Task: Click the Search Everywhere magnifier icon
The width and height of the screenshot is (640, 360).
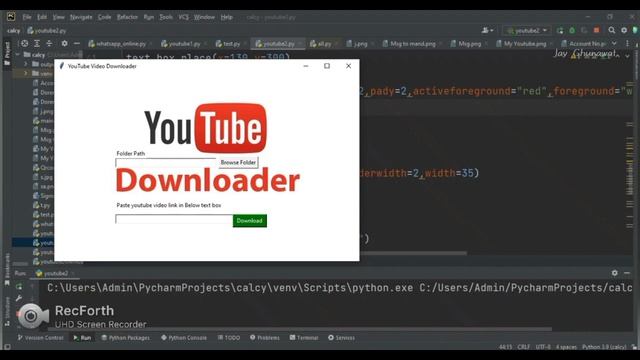Action: [611, 31]
